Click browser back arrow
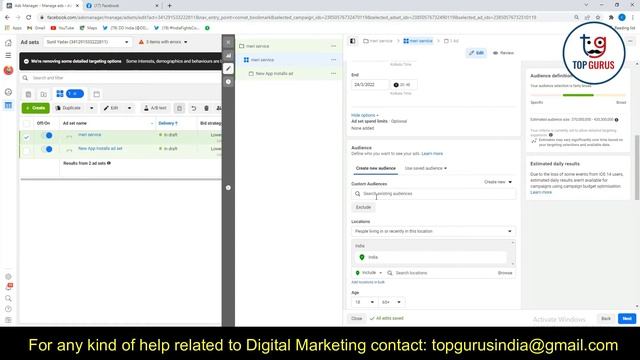 coord(7,18)
